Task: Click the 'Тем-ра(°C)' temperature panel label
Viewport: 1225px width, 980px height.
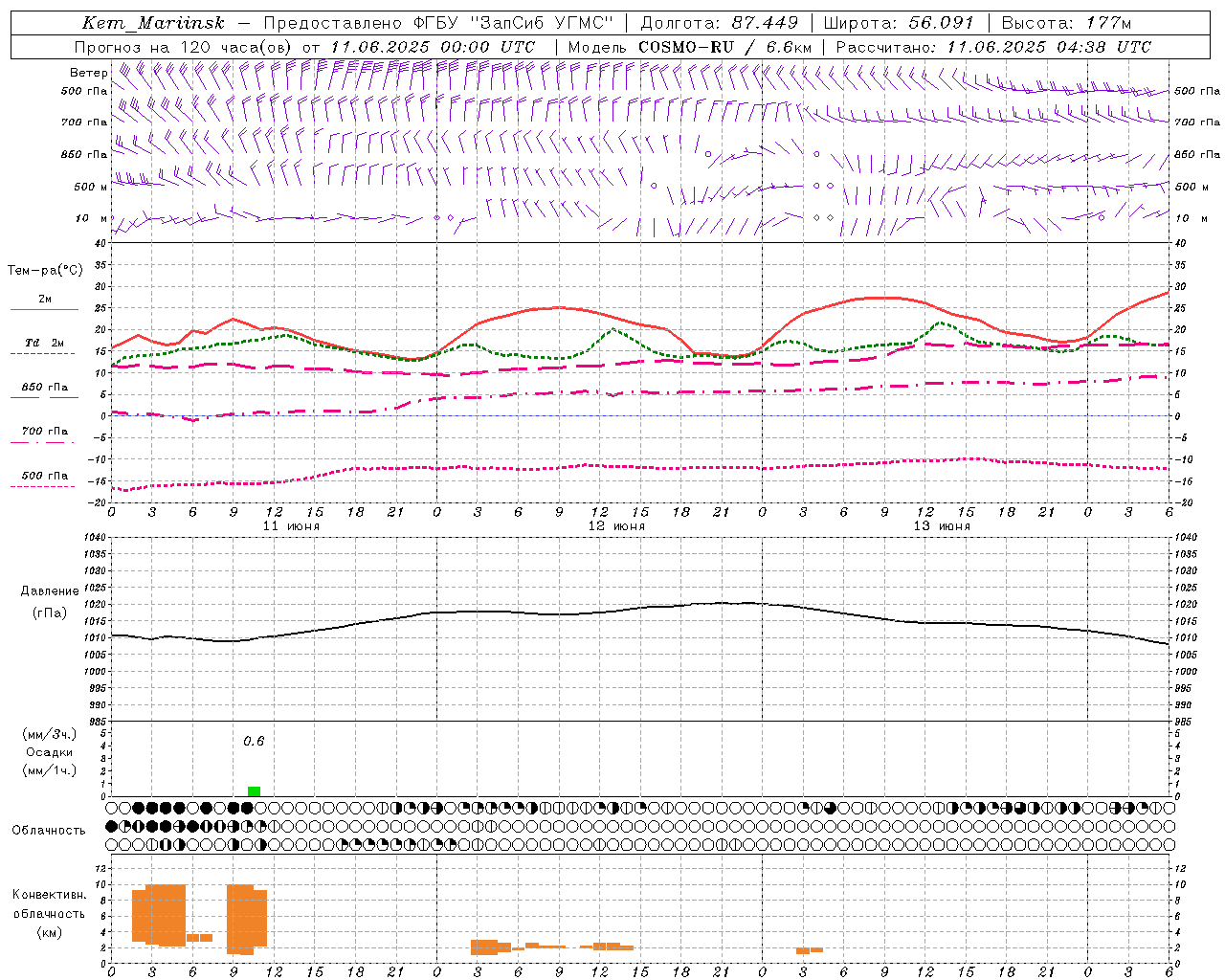Action: click(x=45, y=271)
